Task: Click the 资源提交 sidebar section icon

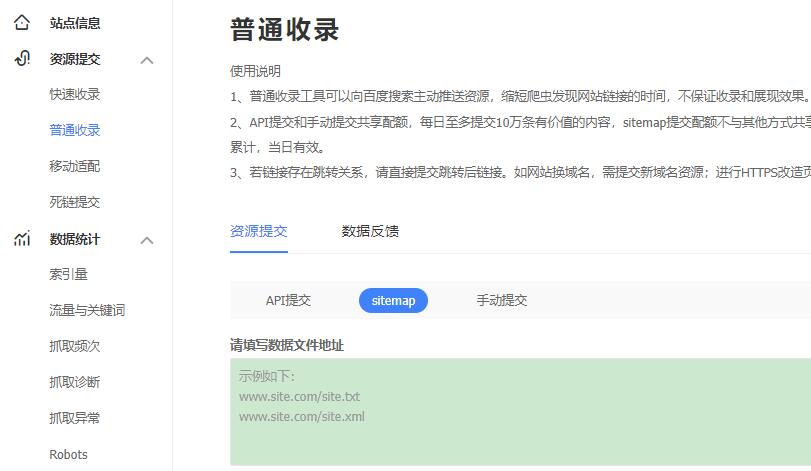Action: (22, 59)
